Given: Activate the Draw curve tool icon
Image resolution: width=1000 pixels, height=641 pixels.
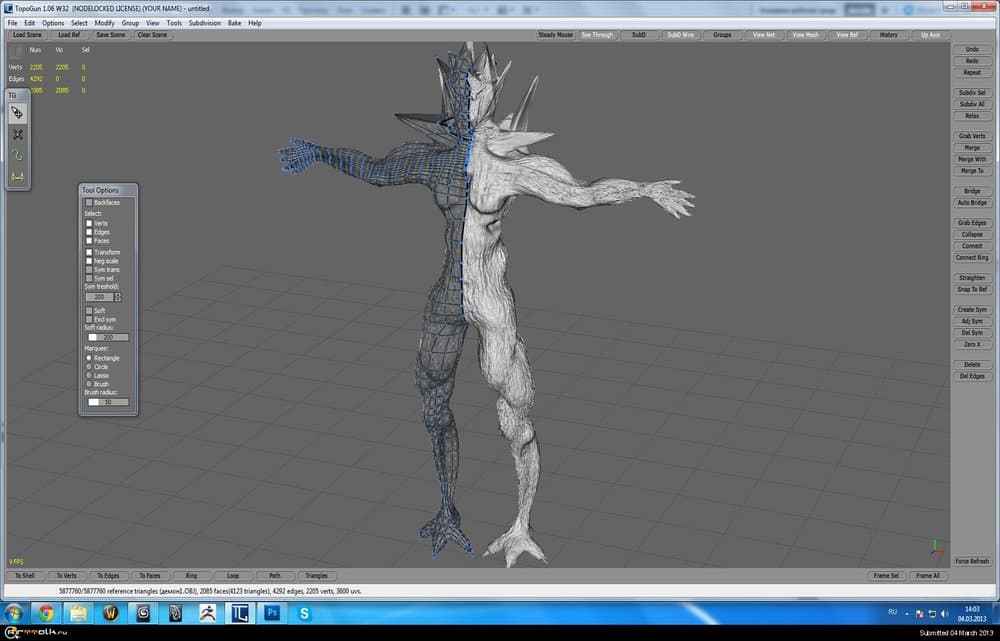Looking at the screenshot, I should click(18, 155).
